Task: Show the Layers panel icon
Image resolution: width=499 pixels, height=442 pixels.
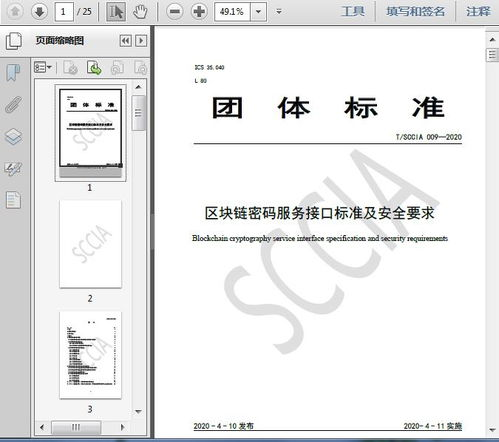Action: click(14, 136)
